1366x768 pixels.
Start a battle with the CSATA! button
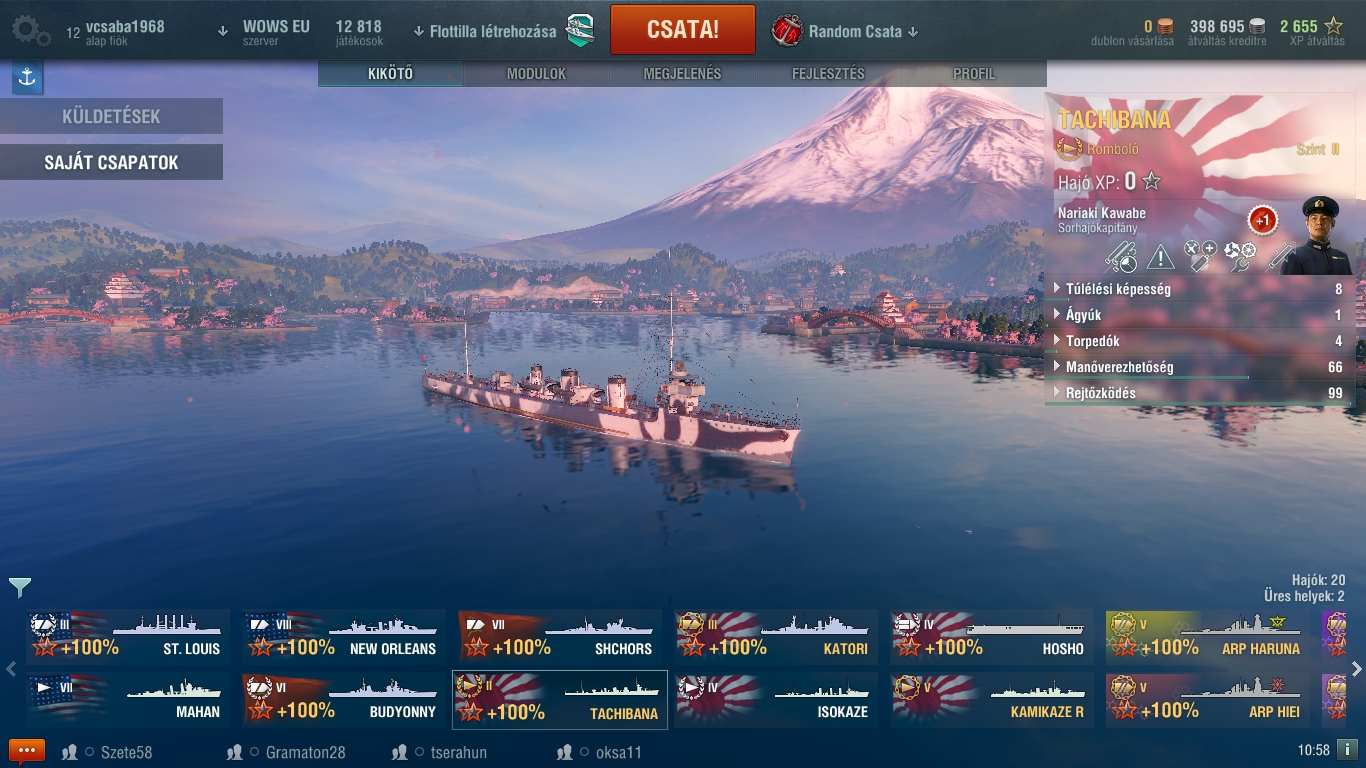(683, 29)
